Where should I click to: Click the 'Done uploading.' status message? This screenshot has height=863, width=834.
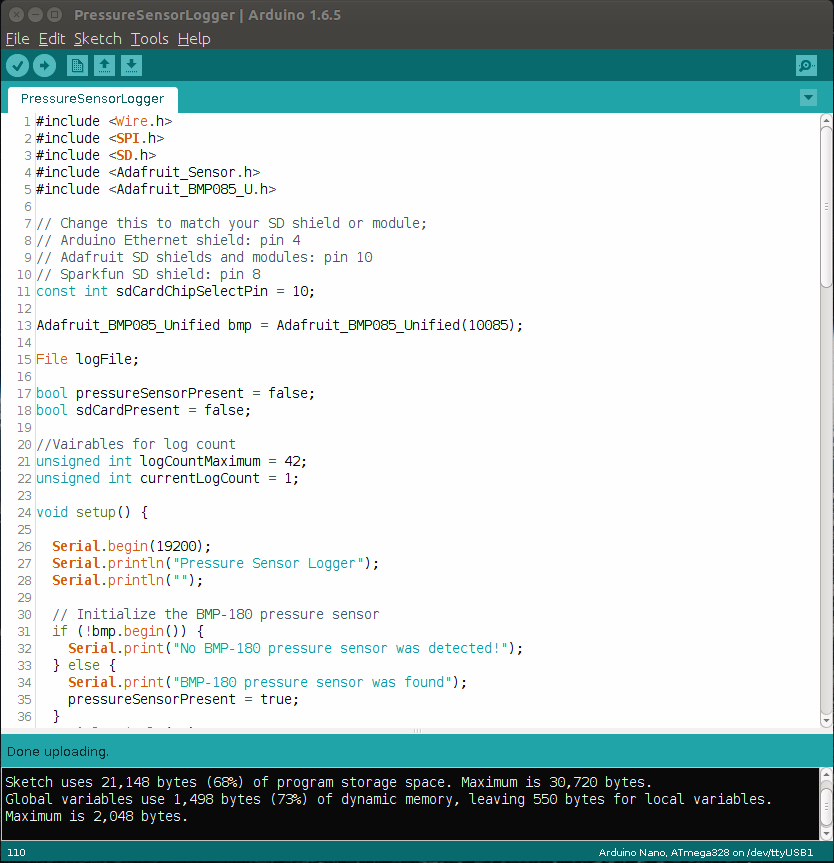point(58,752)
